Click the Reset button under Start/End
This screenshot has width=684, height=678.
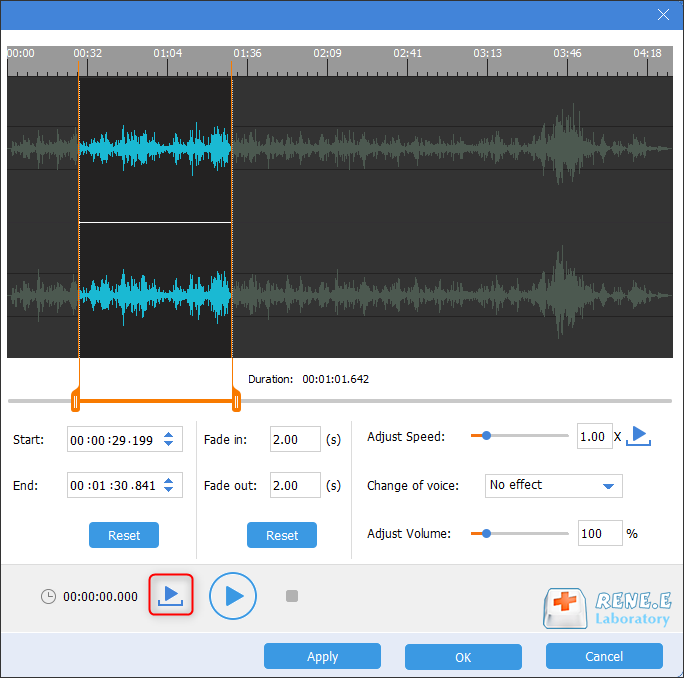pos(124,535)
